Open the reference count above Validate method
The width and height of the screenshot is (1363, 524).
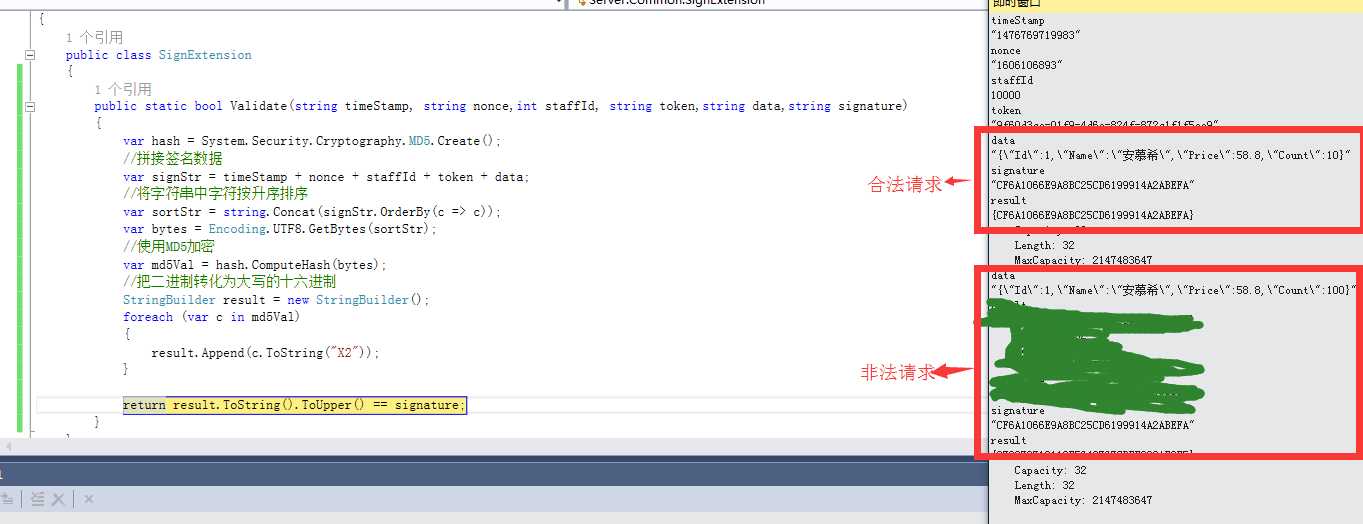tap(123, 89)
